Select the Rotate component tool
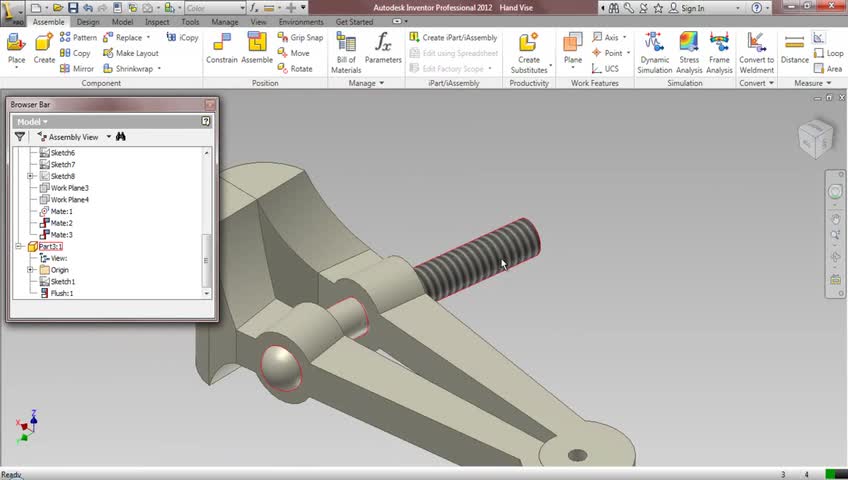 [295, 69]
